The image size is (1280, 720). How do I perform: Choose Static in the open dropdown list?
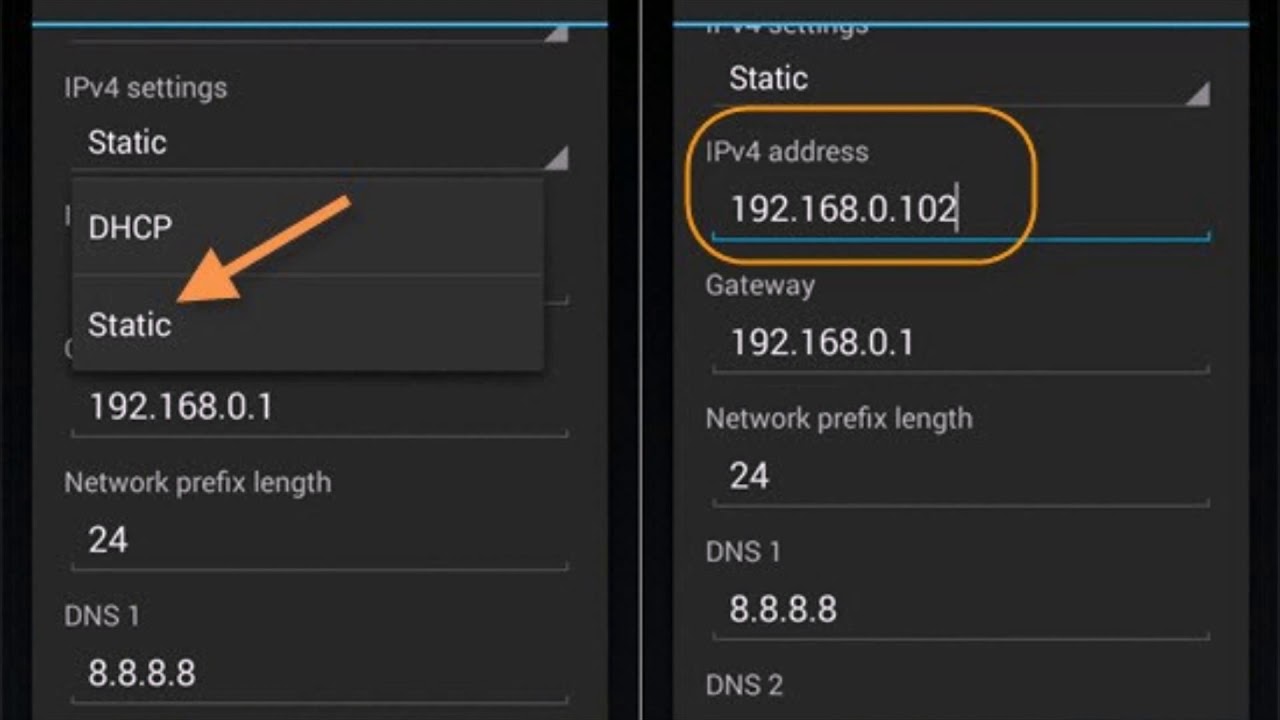130,325
